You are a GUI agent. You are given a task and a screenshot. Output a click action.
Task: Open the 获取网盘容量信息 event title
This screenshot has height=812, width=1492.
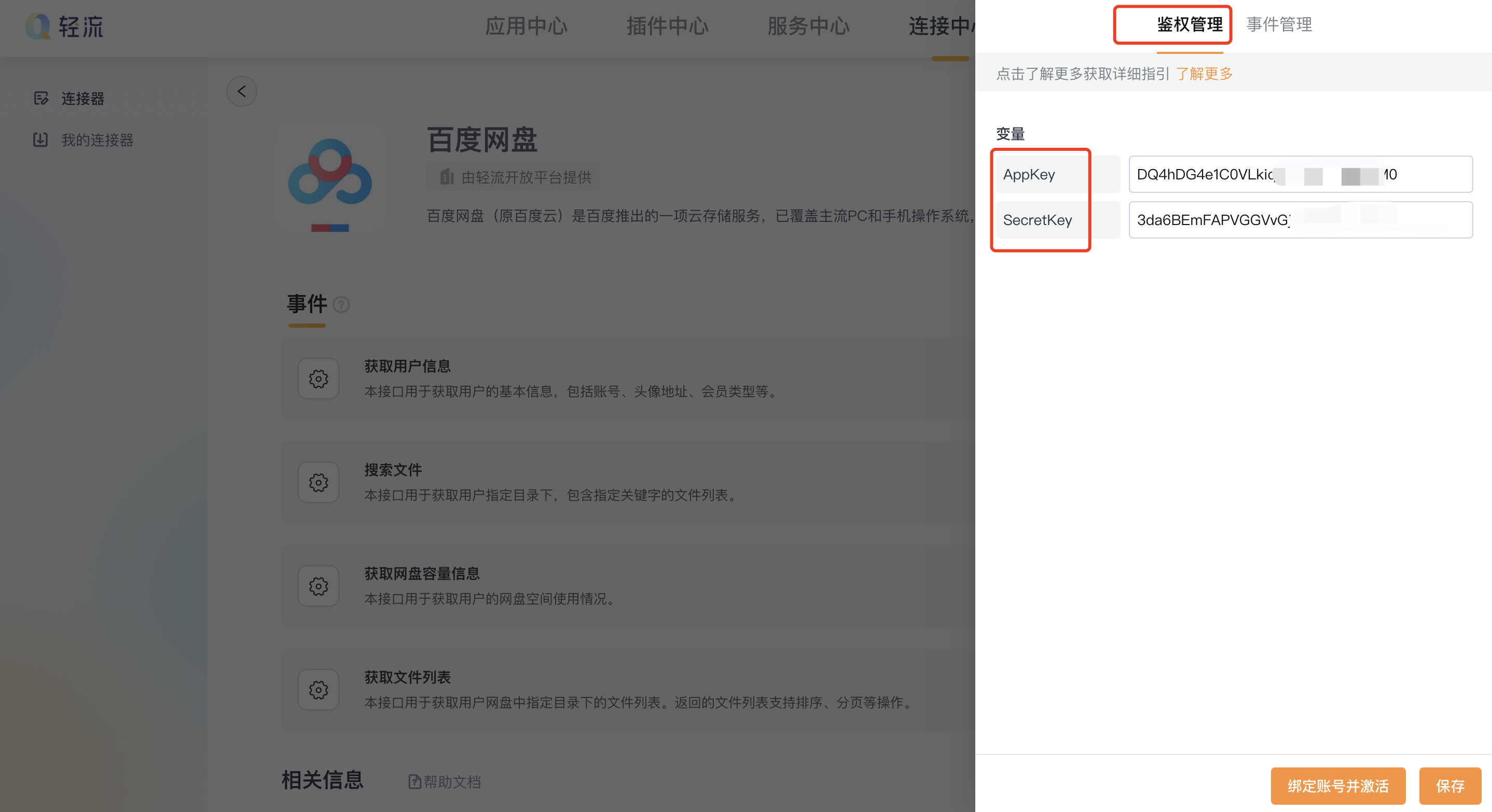pyautogui.click(x=422, y=573)
